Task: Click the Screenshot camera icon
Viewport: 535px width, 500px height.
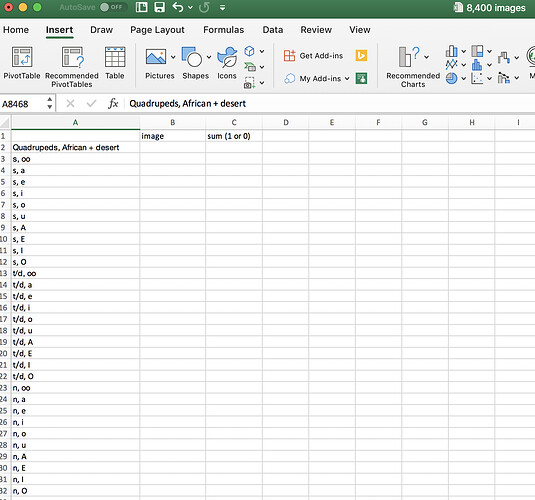Action: (x=249, y=83)
